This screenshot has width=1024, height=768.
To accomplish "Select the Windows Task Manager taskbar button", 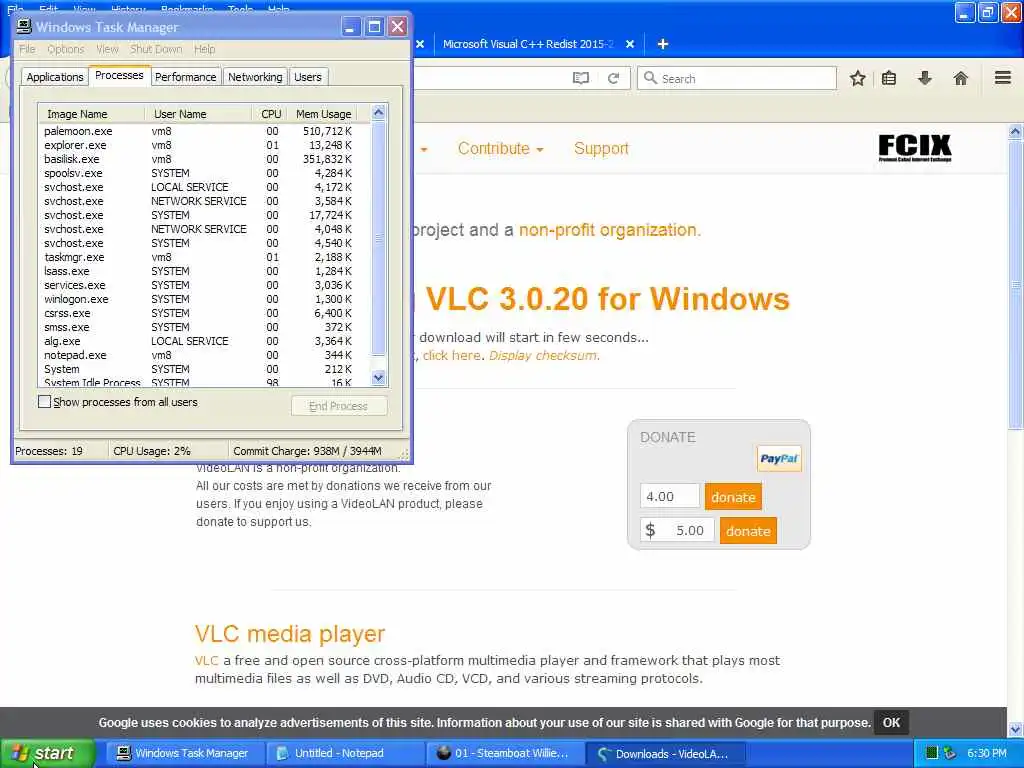I will [185, 753].
